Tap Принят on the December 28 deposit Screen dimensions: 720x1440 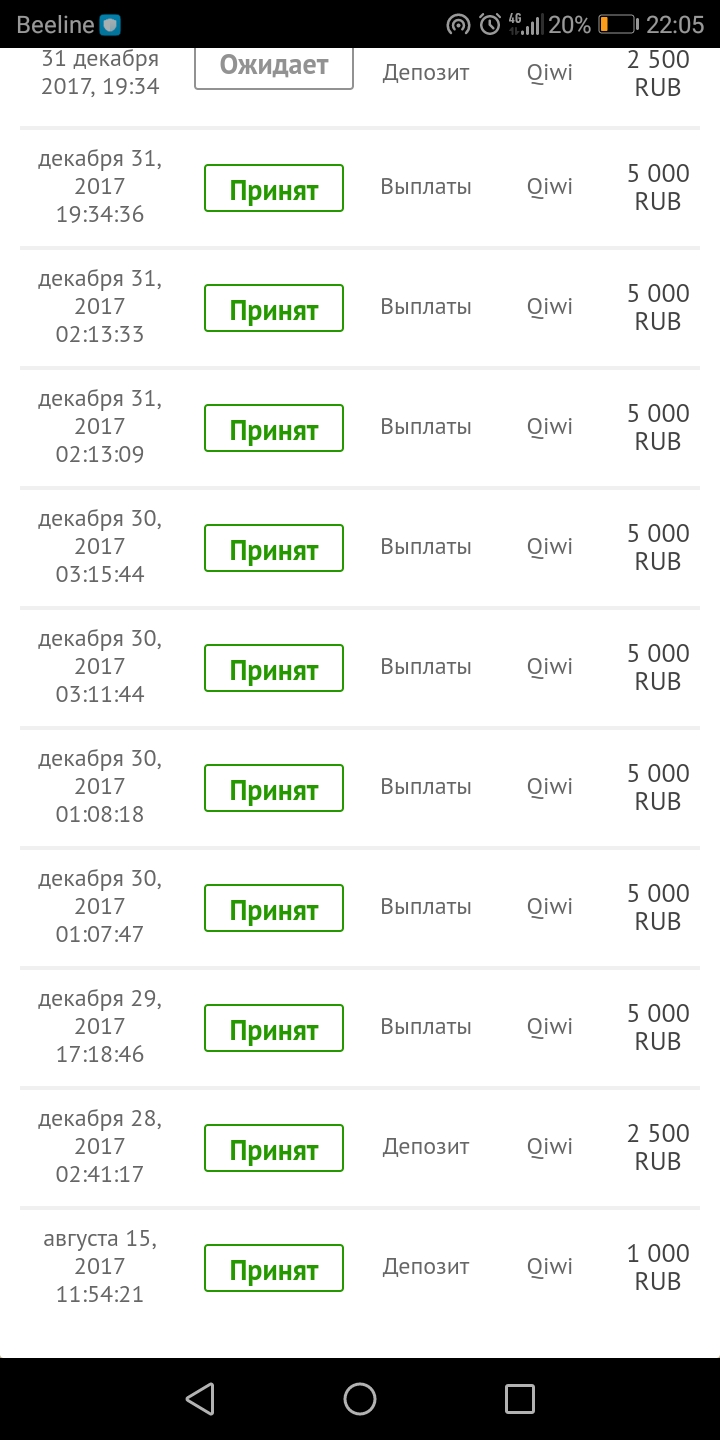[x=274, y=1148]
